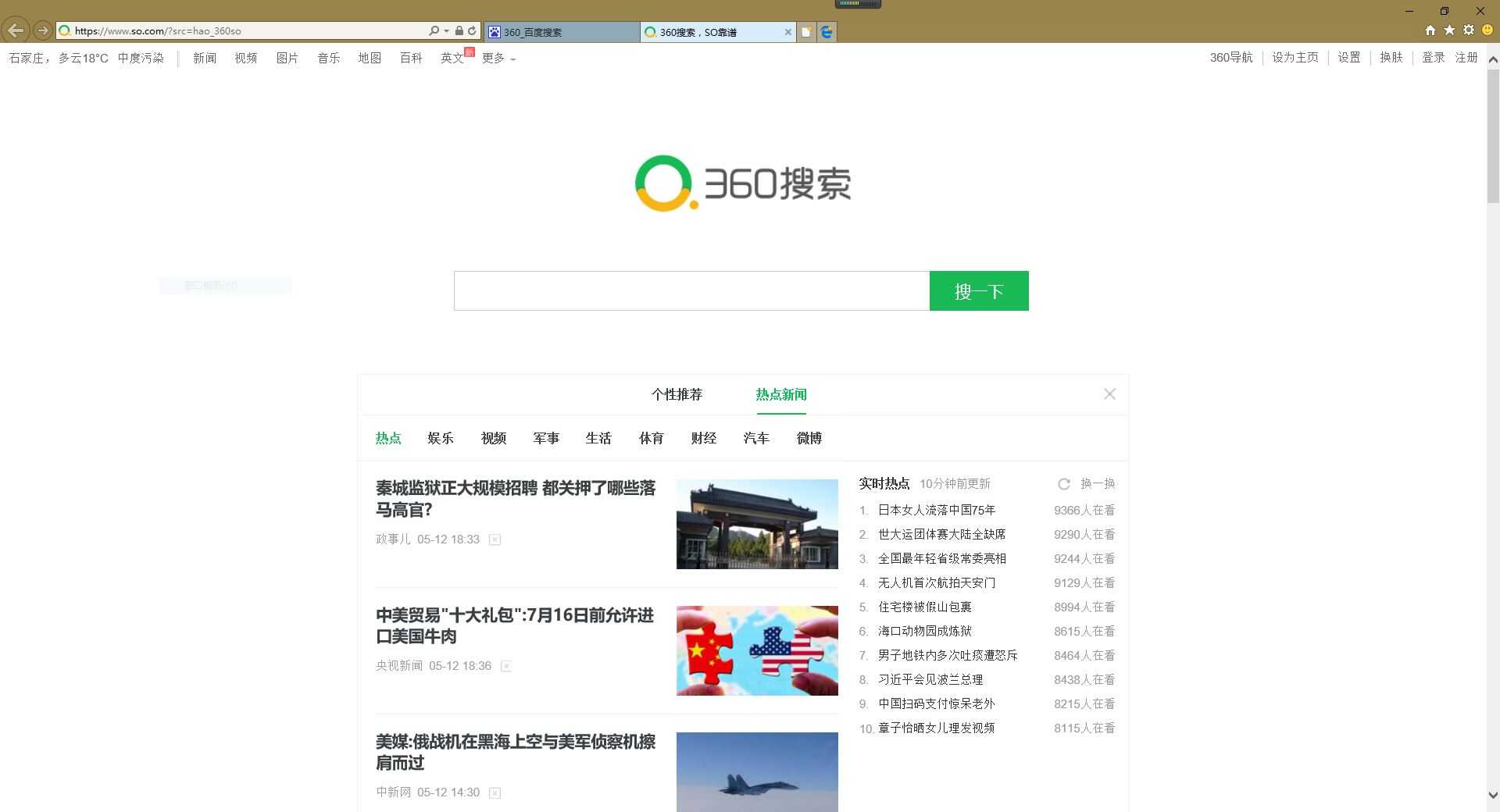Open the 图片 link in the top navigation
1500x812 pixels.
[x=287, y=58]
